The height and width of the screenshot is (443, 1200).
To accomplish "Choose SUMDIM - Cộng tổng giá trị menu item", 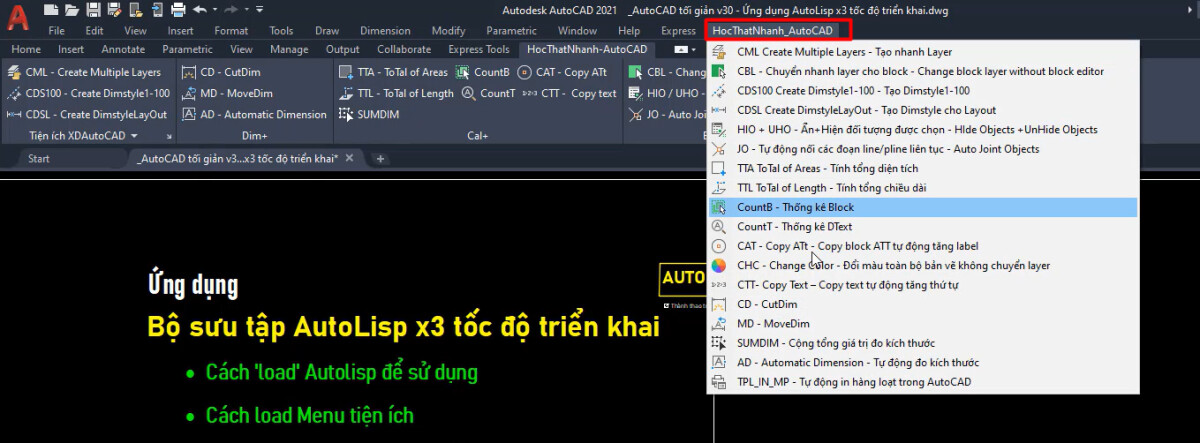I will (x=923, y=343).
